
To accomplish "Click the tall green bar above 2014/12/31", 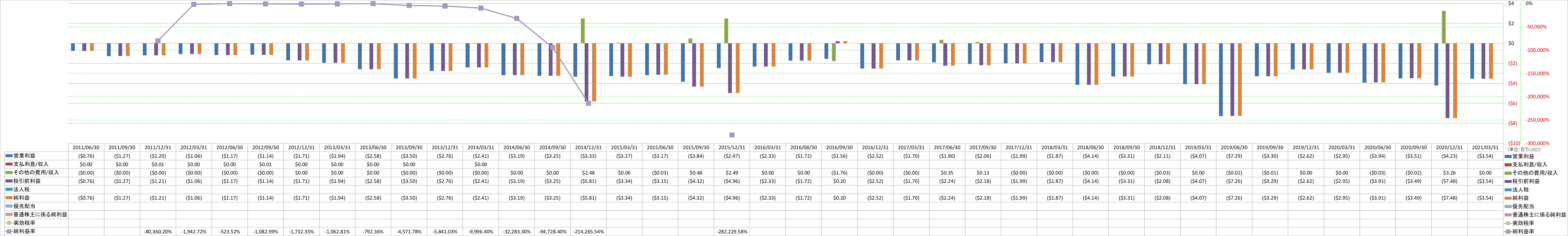I will pyautogui.click(x=582, y=31).
